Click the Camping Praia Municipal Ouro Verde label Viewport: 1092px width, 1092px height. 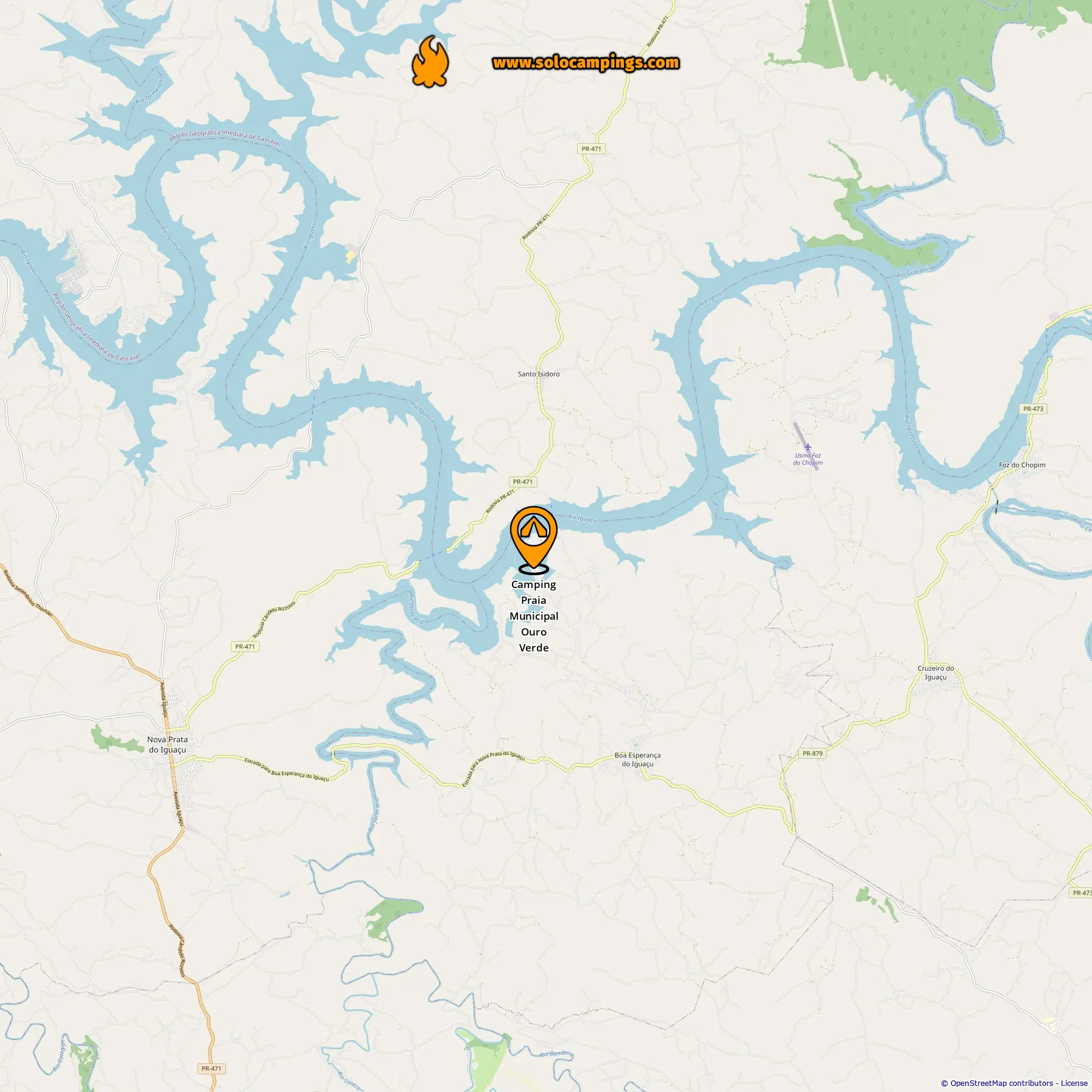click(x=534, y=615)
